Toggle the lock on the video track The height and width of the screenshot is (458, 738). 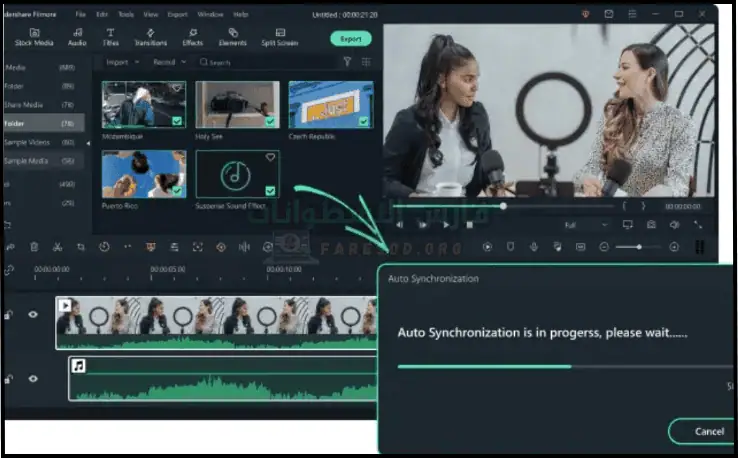point(9,315)
